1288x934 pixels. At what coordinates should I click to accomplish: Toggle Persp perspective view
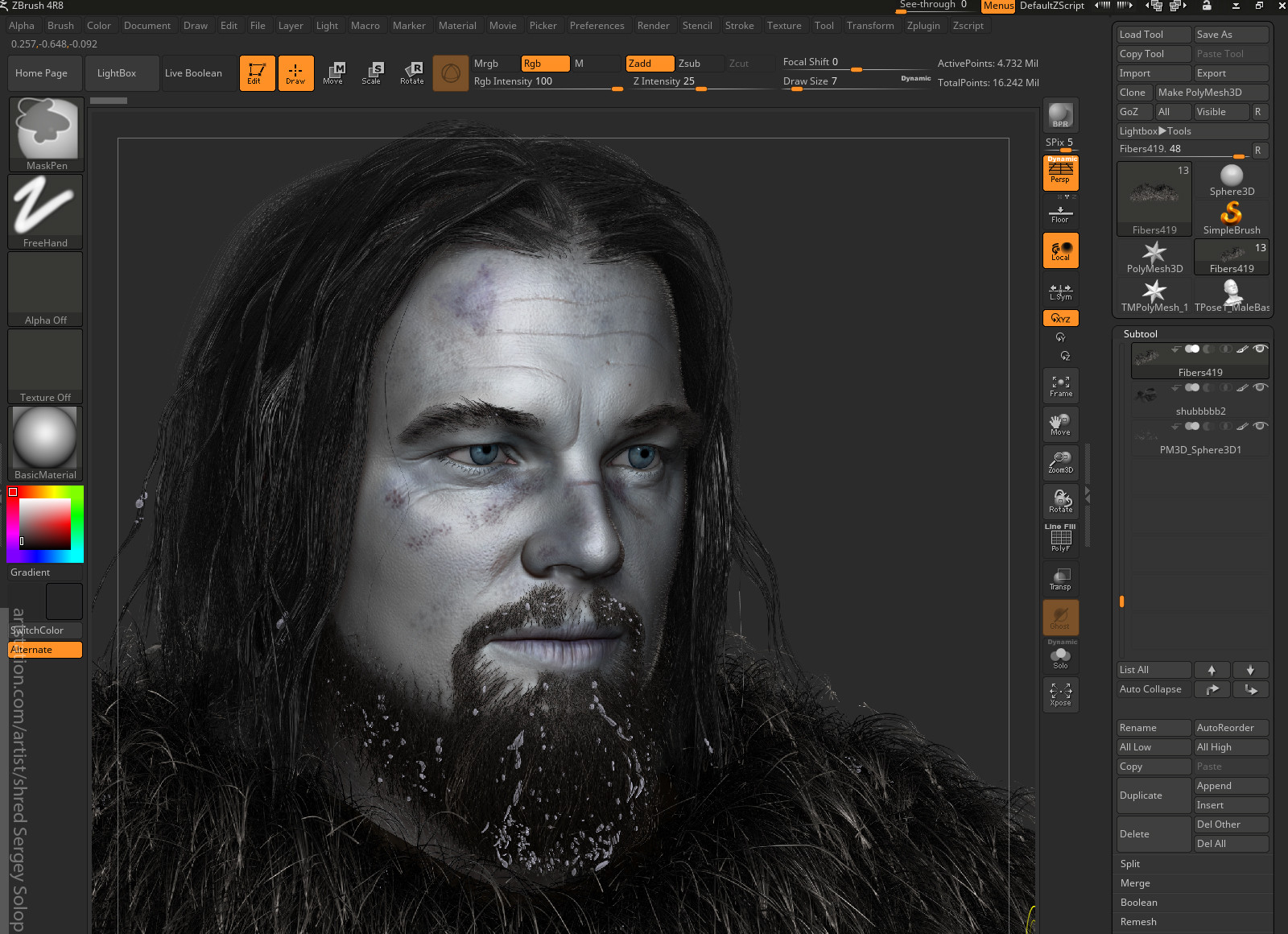point(1060,172)
